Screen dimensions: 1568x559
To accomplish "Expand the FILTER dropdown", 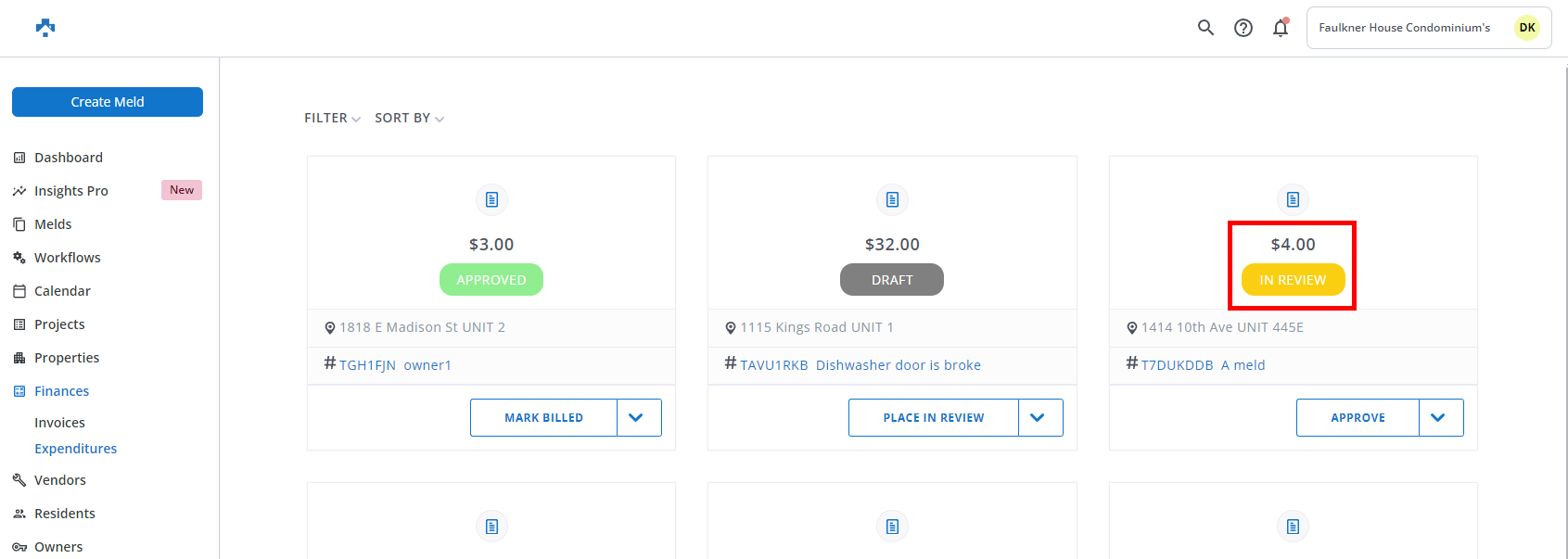I will (x=332, y=118).
